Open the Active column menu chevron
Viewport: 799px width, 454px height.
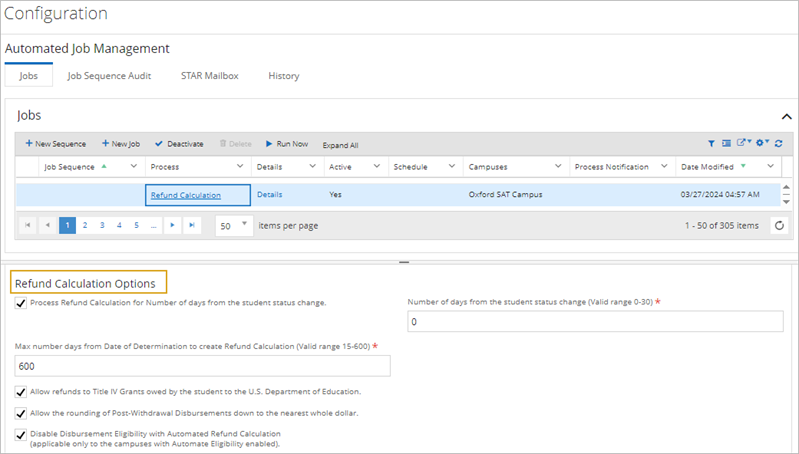(377, 166)
